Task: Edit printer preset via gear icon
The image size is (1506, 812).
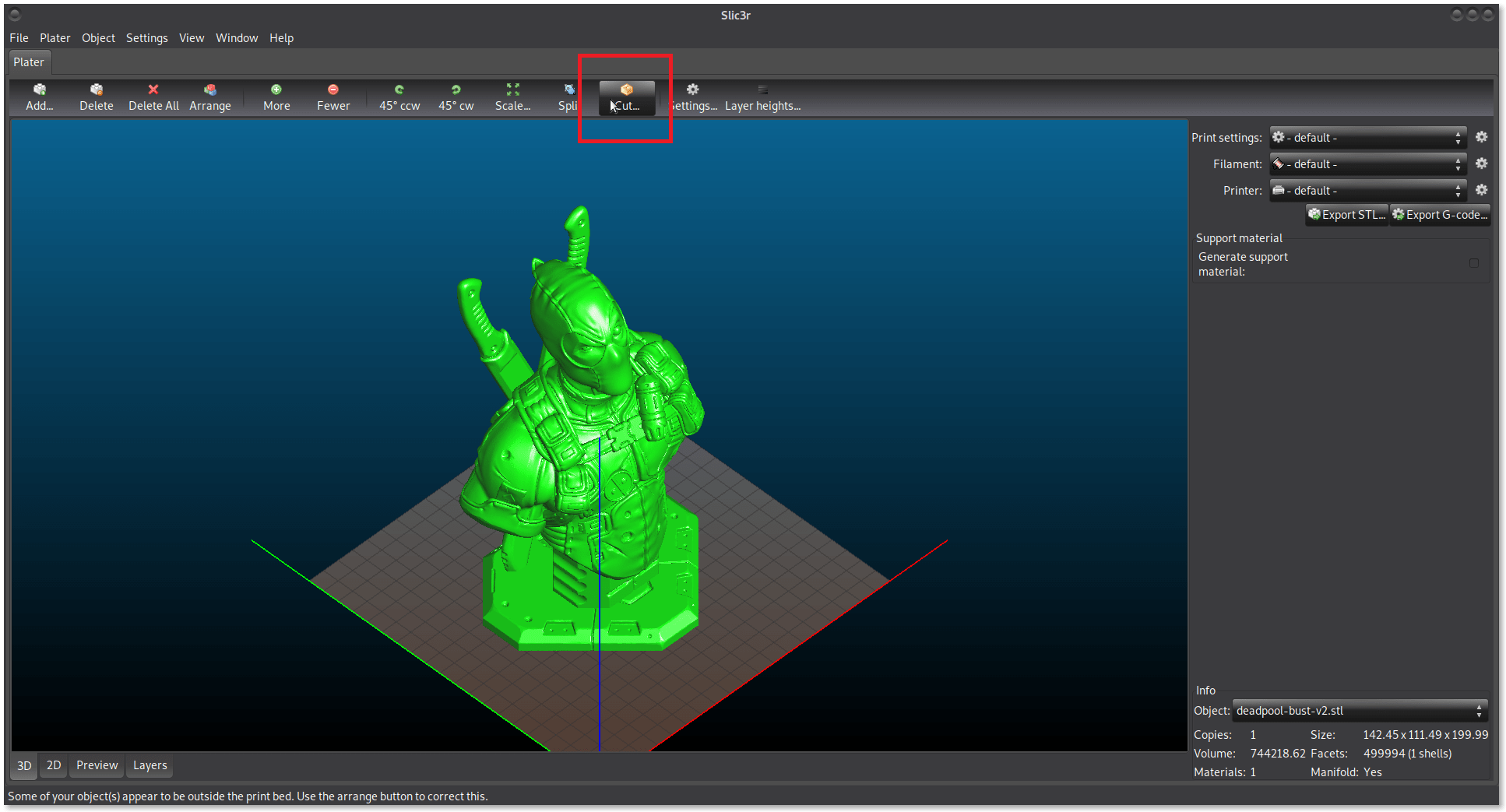Action: [1481, 190]
